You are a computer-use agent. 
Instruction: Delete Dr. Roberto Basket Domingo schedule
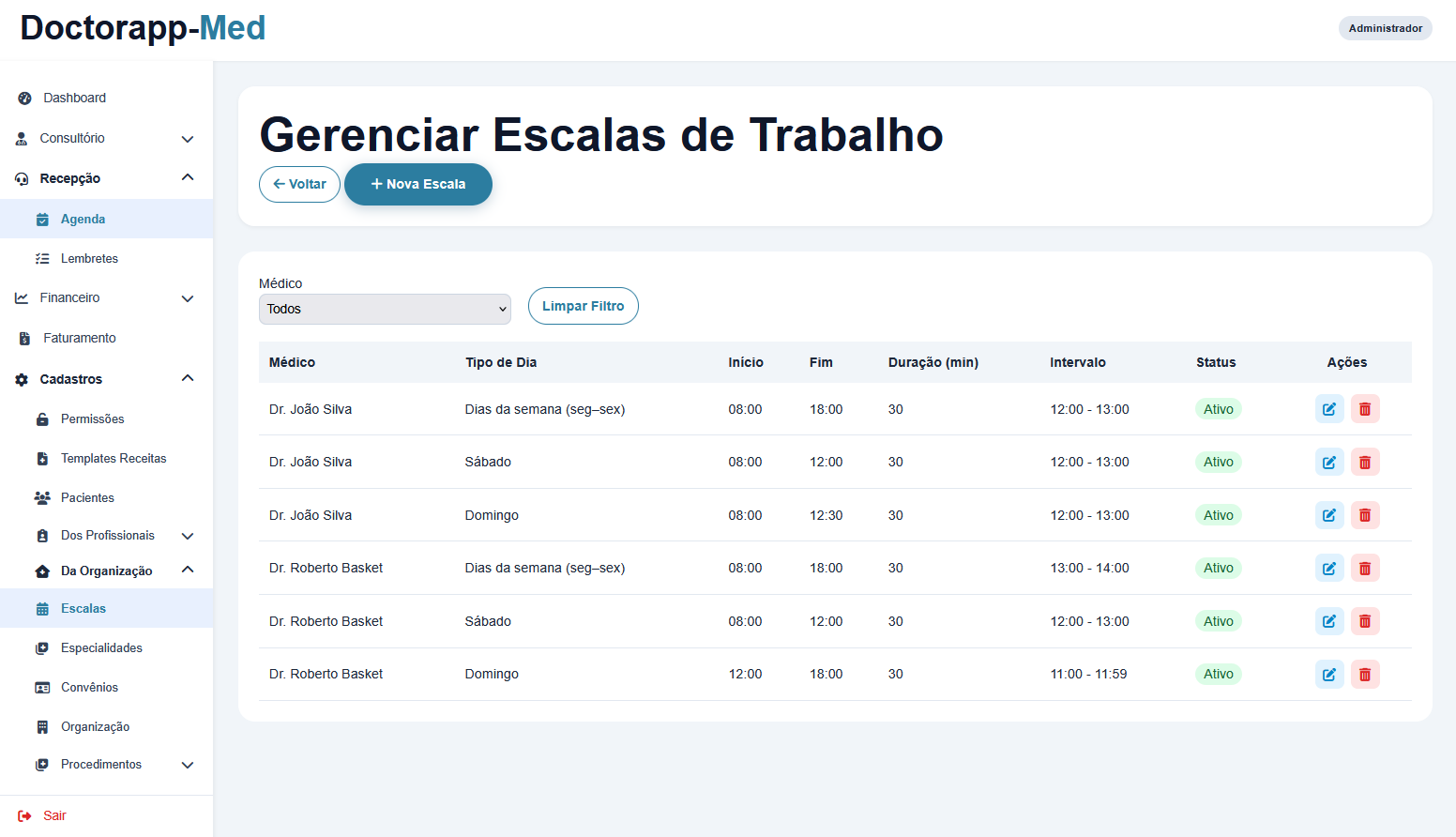(1365, 674)
